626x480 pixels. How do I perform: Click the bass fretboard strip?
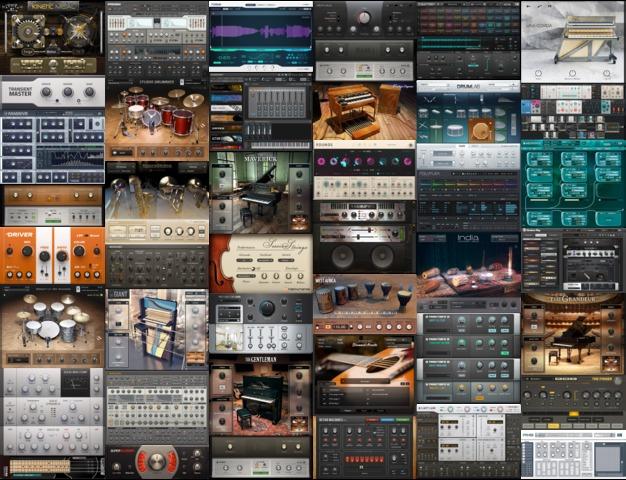tap(39, 466)
